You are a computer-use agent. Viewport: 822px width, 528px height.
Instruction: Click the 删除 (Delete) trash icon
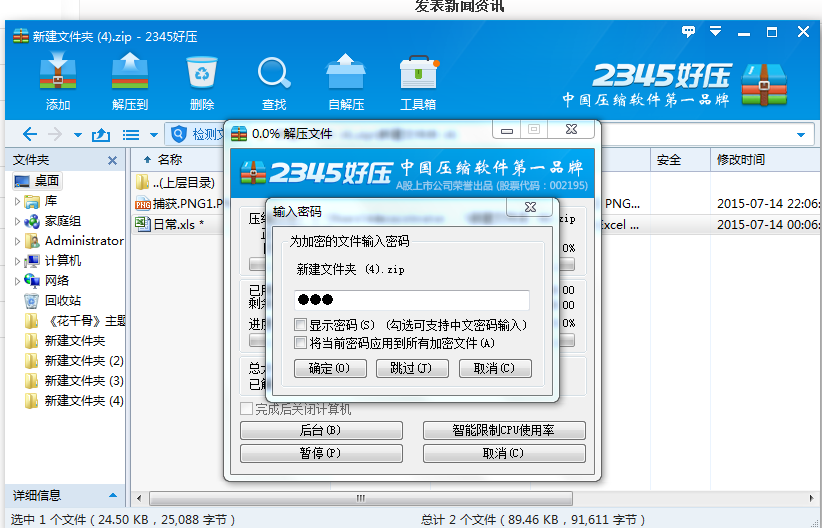pyautogui.click(x=202, y=81)
